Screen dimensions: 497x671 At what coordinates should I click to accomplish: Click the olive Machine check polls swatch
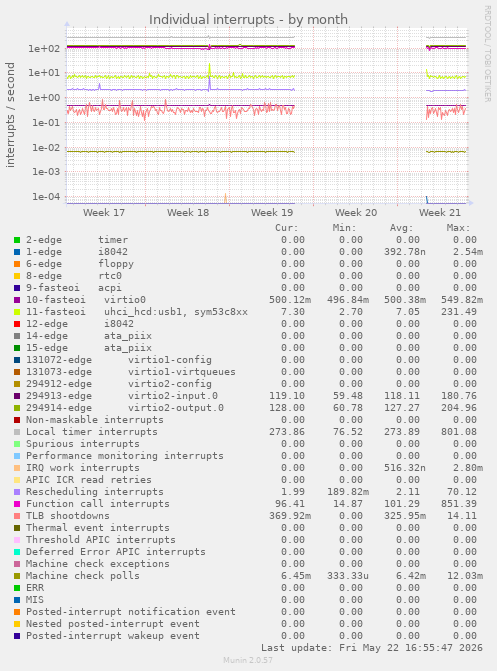(x=17, y=576)
